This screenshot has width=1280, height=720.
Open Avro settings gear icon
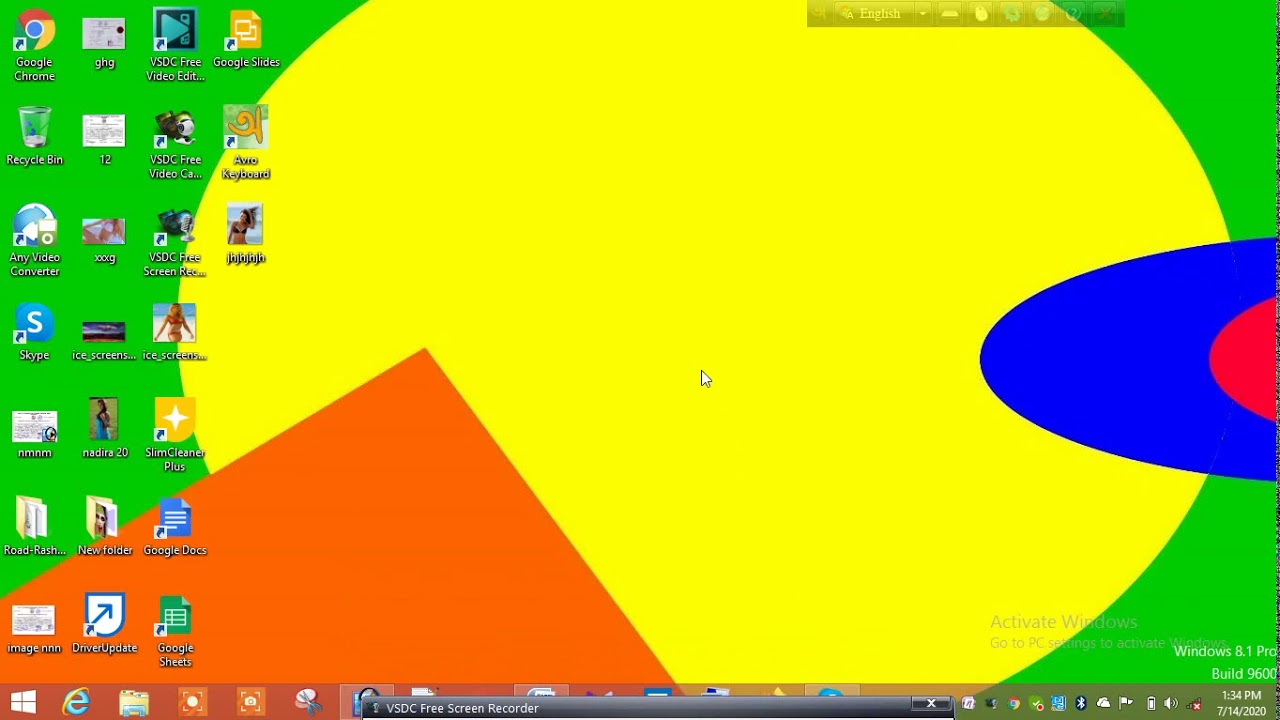tap(1012, 13)
